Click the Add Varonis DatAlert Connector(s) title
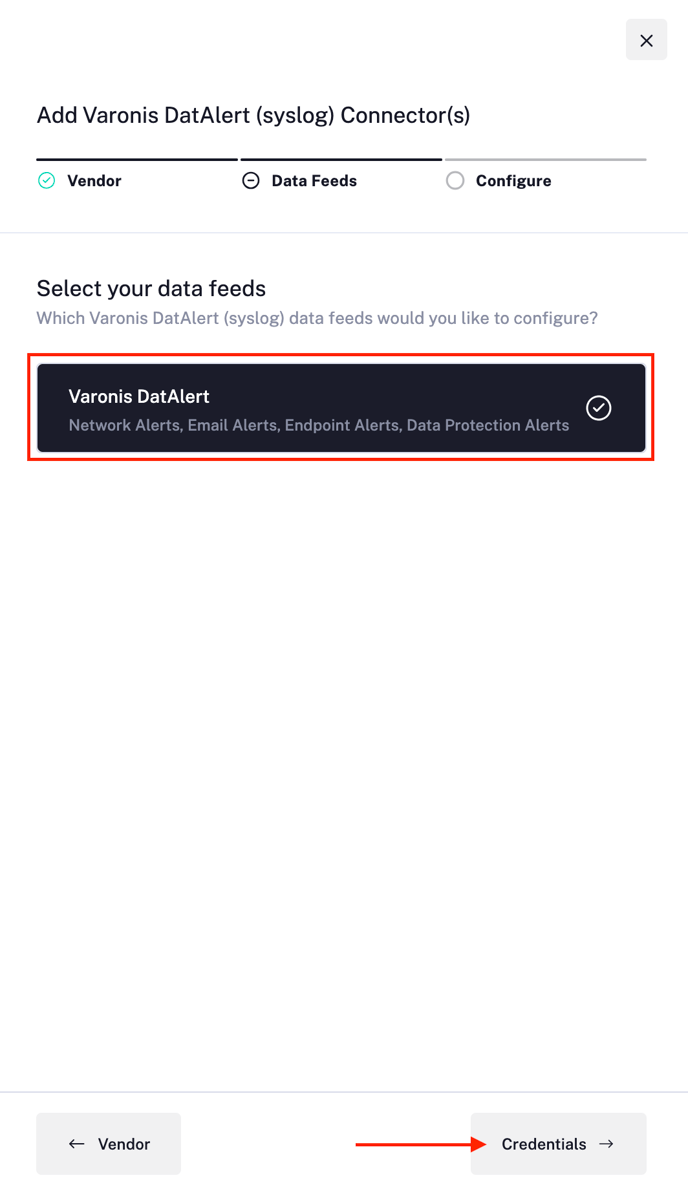Screen dimensions: 688x1191 coord(254,115)
